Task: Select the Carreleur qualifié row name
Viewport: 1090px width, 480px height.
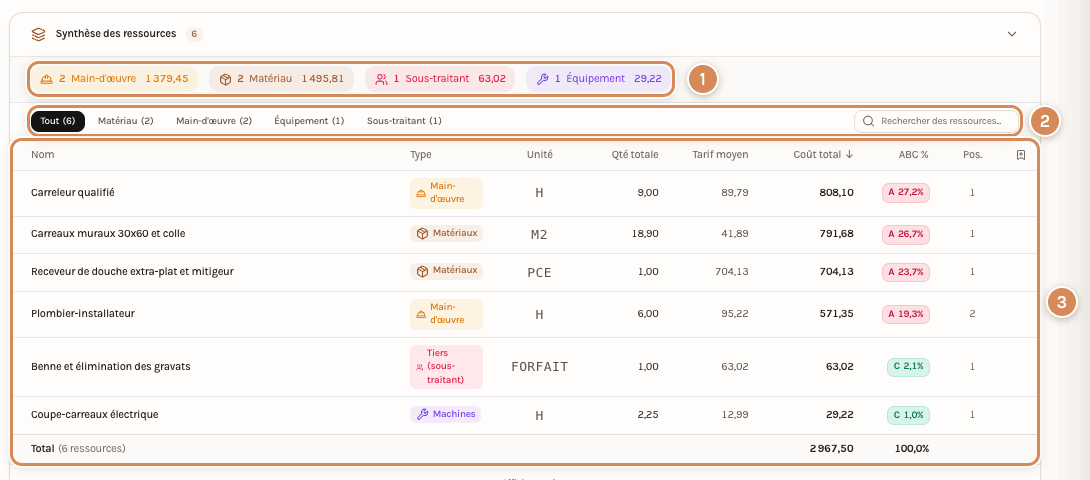Action: coord(73,193)
